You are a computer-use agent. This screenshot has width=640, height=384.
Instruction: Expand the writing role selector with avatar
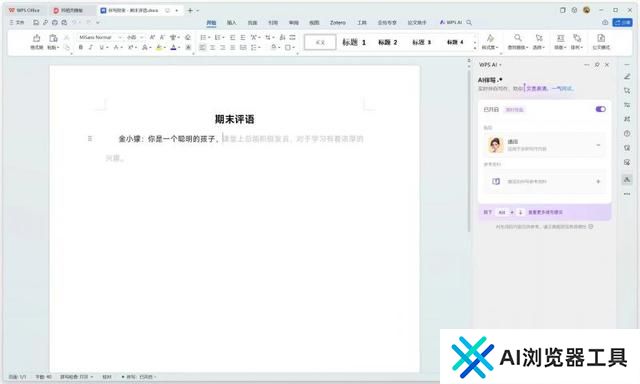(x=545, y=145)
